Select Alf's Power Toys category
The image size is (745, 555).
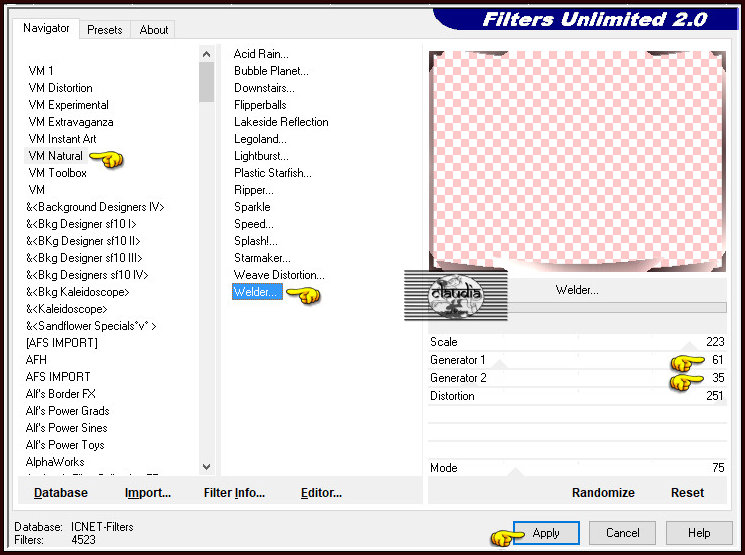[65, 445]
